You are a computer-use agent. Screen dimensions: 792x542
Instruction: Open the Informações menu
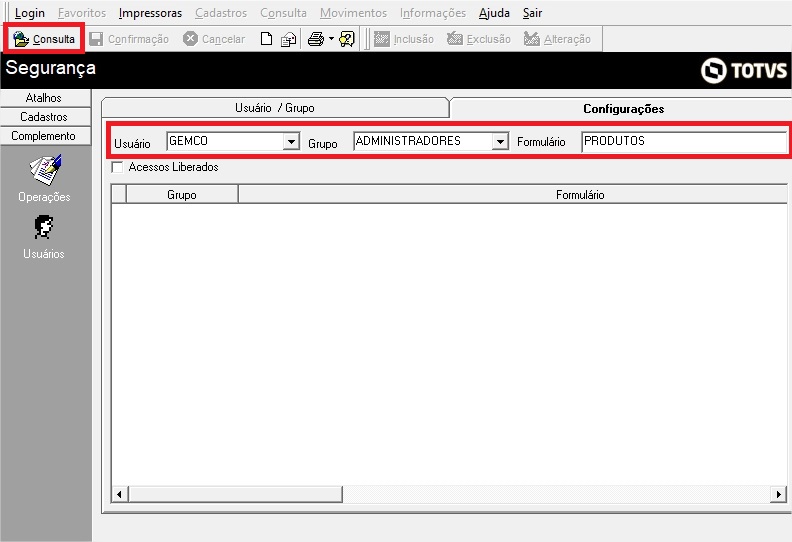point(433,13)
